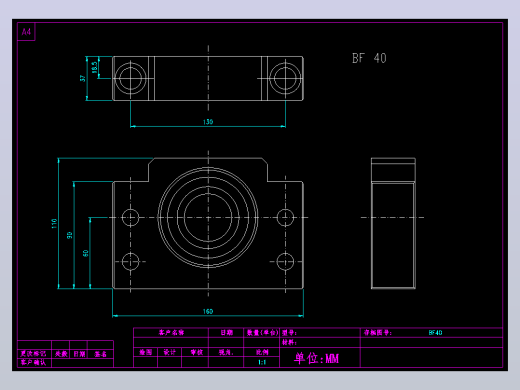Select the '37' depth dimension text
The width and height of the screenshot is (520, 390).
(x=83, y=78)
